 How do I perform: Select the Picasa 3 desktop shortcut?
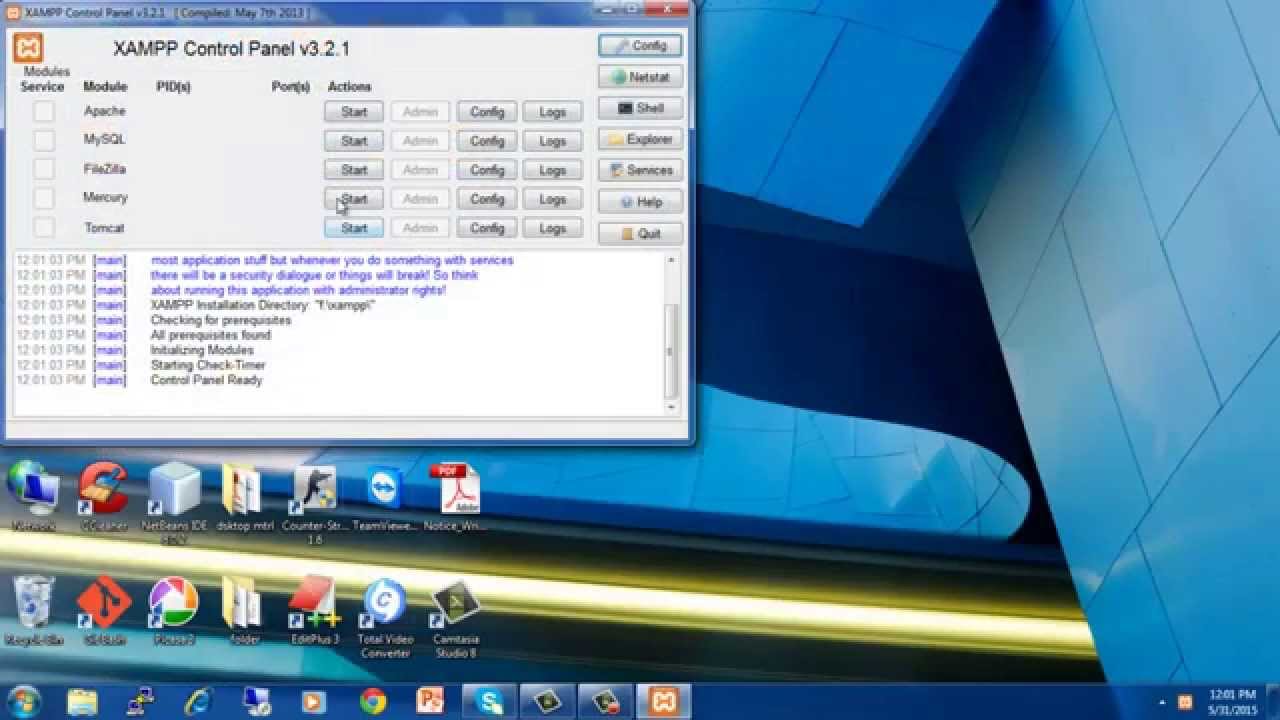[174, 610]
